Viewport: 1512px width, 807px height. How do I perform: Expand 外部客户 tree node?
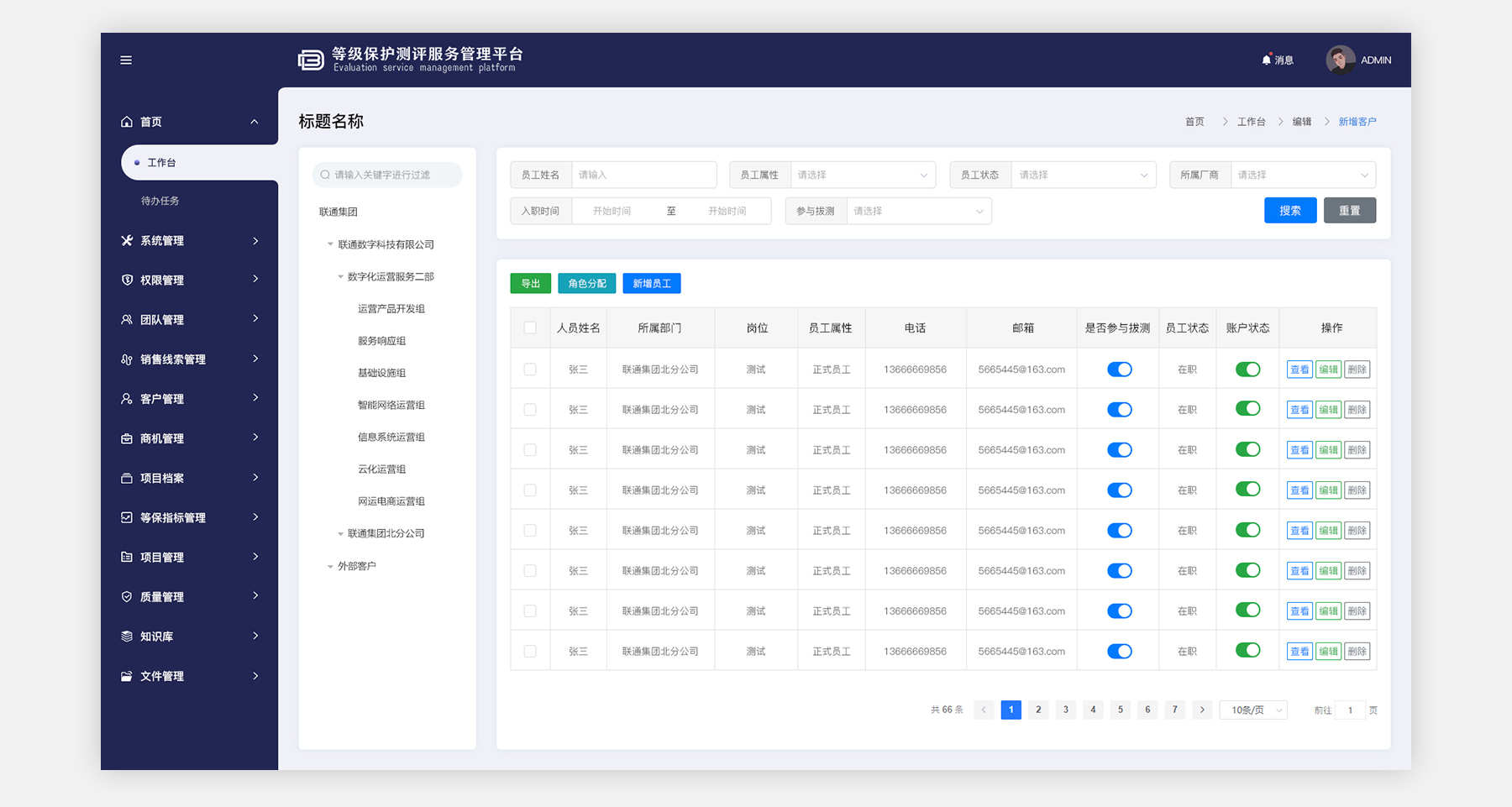pos(330,566)
